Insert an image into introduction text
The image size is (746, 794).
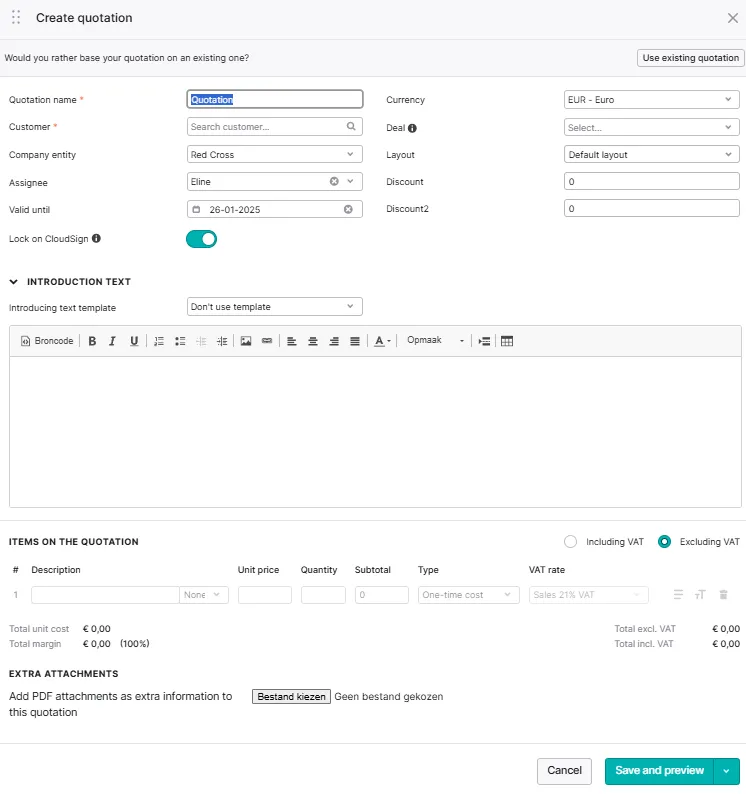(x=246, y=341)
